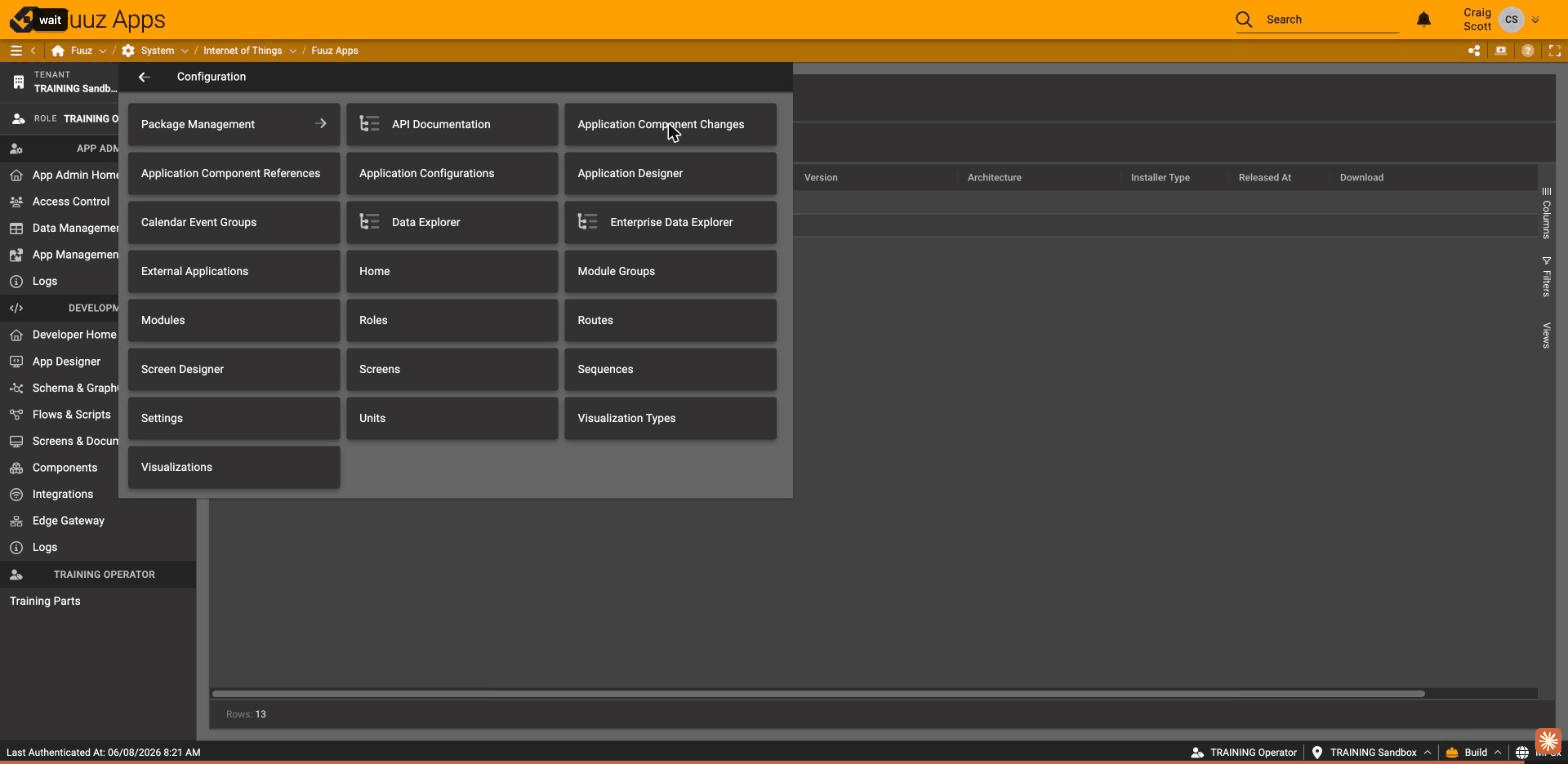Click the Access Control sidebar icon

tap(16, 201)
